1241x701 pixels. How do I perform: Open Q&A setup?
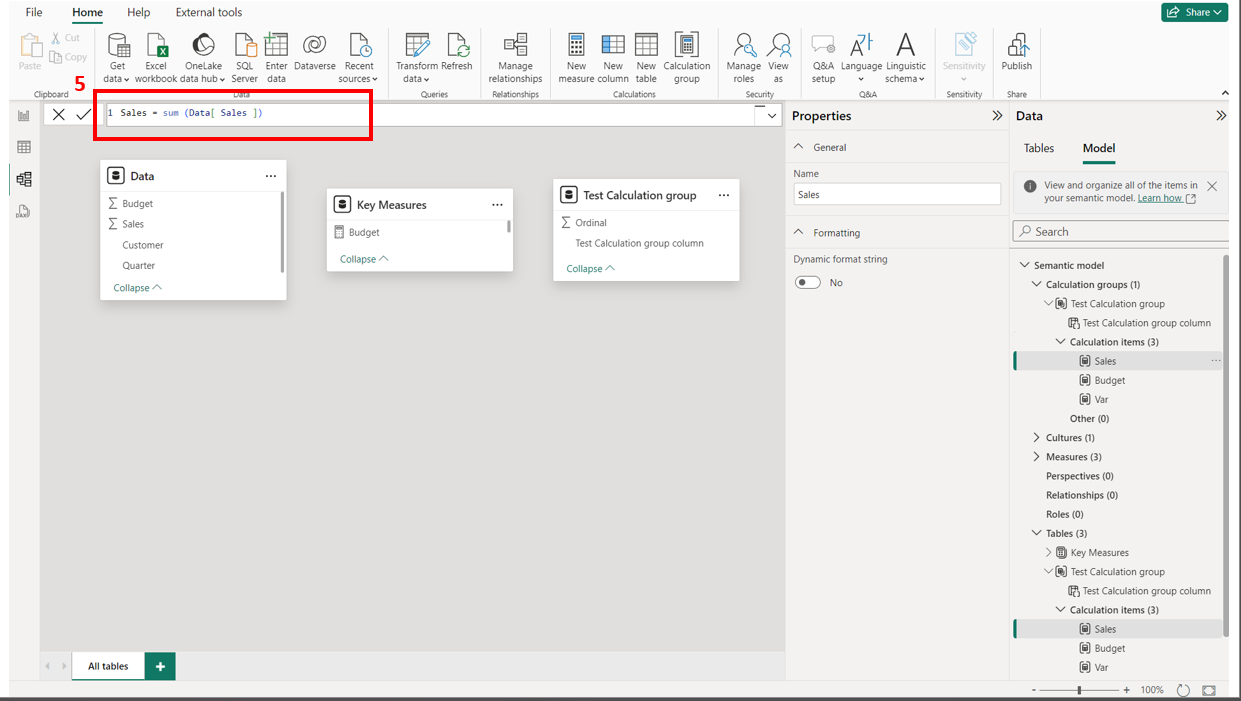pos(823,58)
